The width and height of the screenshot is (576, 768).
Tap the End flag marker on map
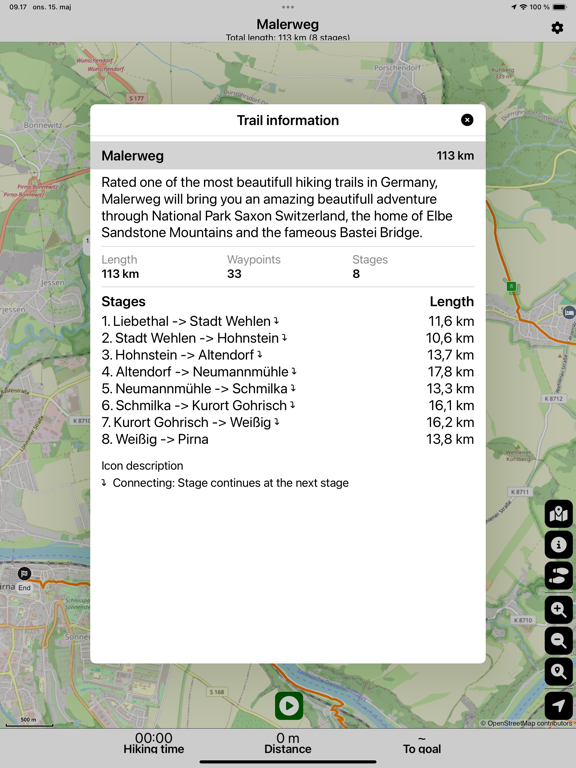tap(24, 574)
